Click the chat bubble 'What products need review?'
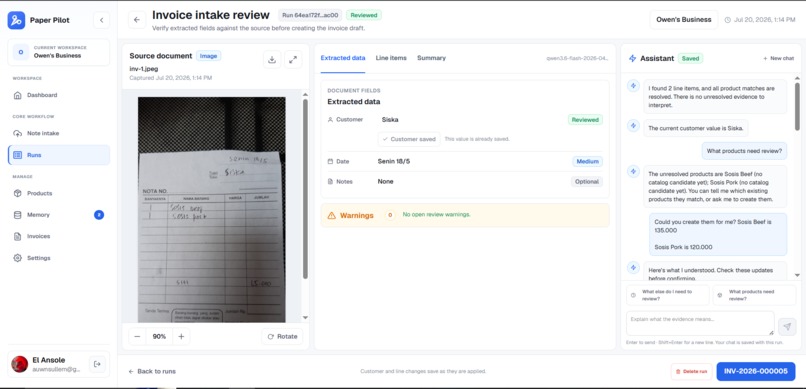Image resolution: width=806 pixels, height=389 pixels. click(x=744, y=151)
